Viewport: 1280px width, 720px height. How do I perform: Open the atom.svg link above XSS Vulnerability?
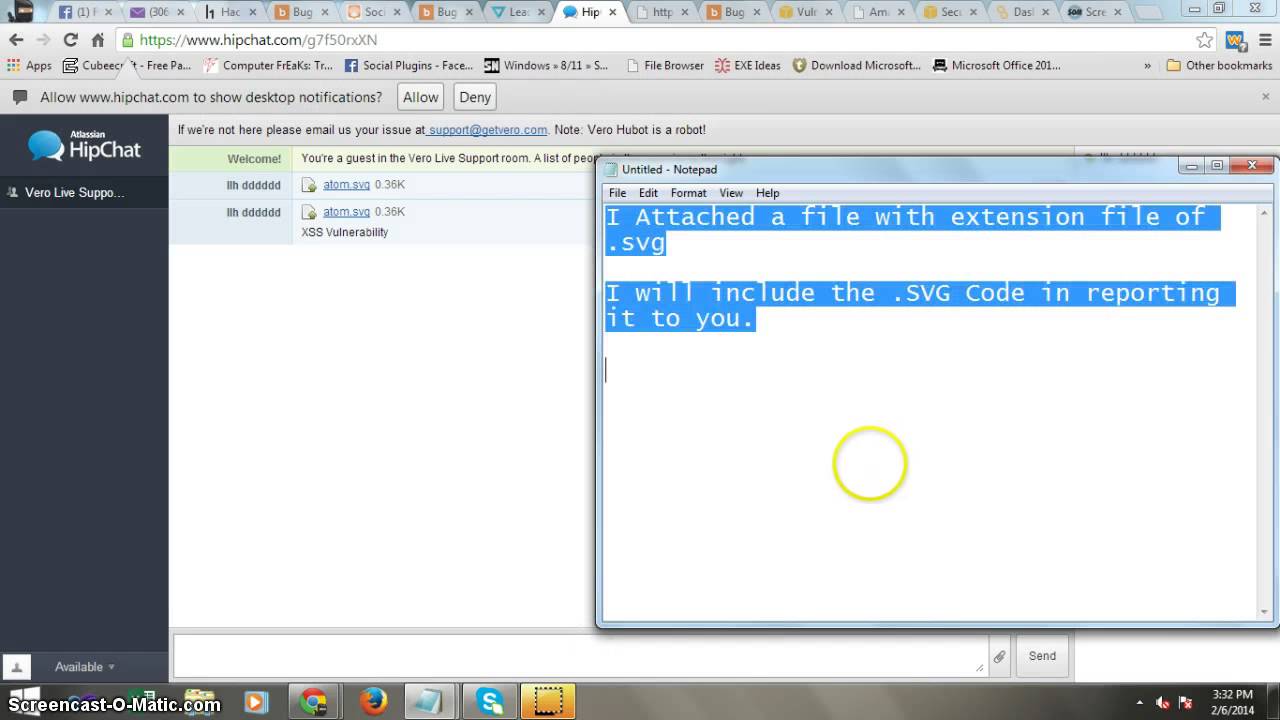(x=346, y=212)
